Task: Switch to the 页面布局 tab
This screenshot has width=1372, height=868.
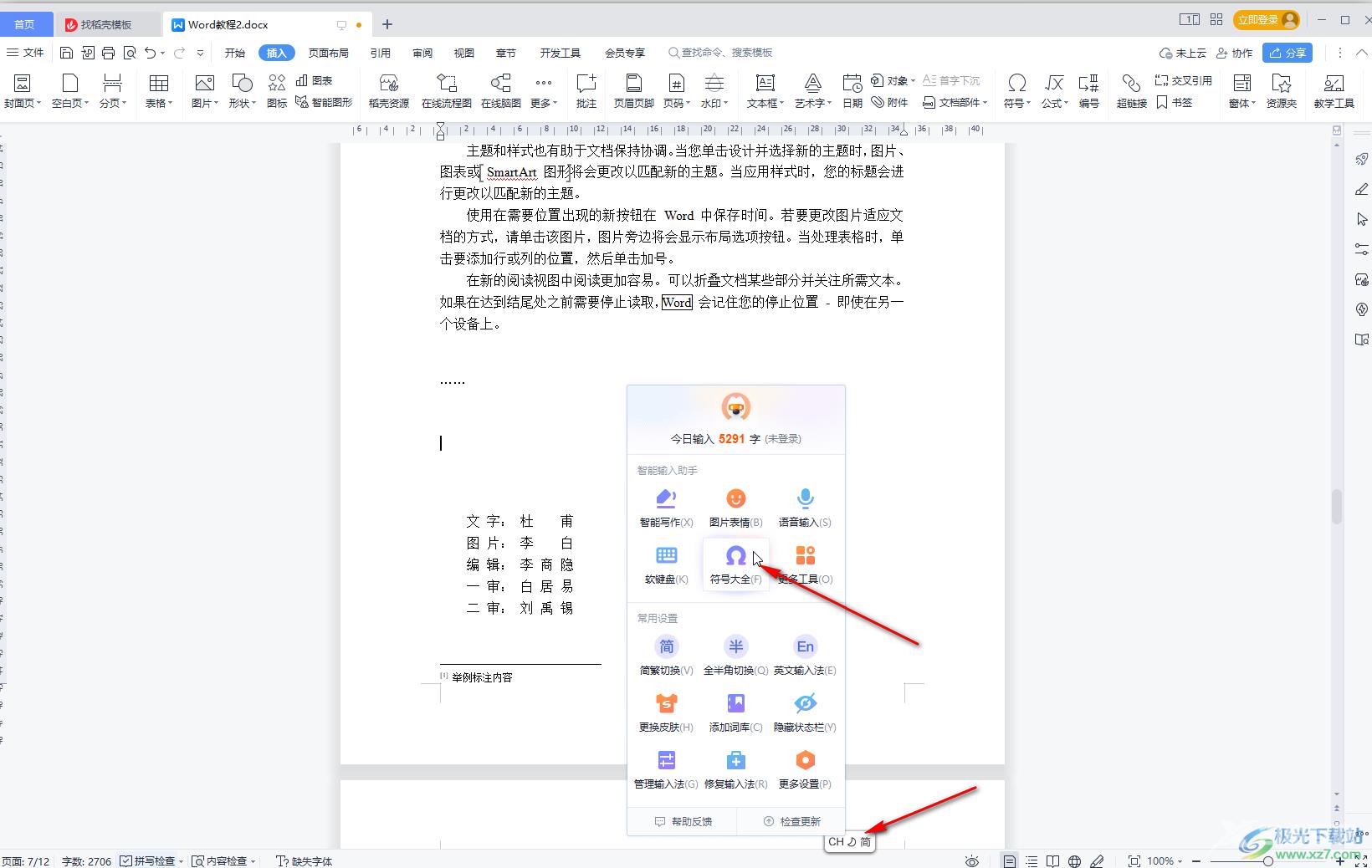Action: pos(328,53)
